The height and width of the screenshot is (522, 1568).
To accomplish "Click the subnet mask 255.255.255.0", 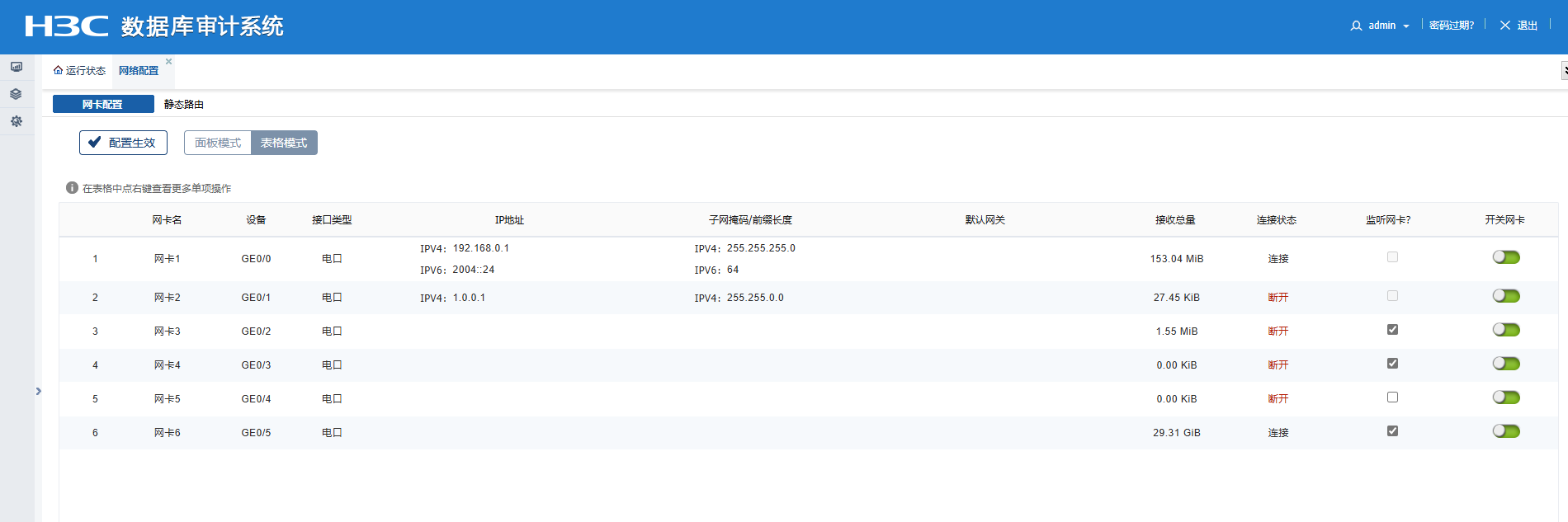I will tap(761, 248).
